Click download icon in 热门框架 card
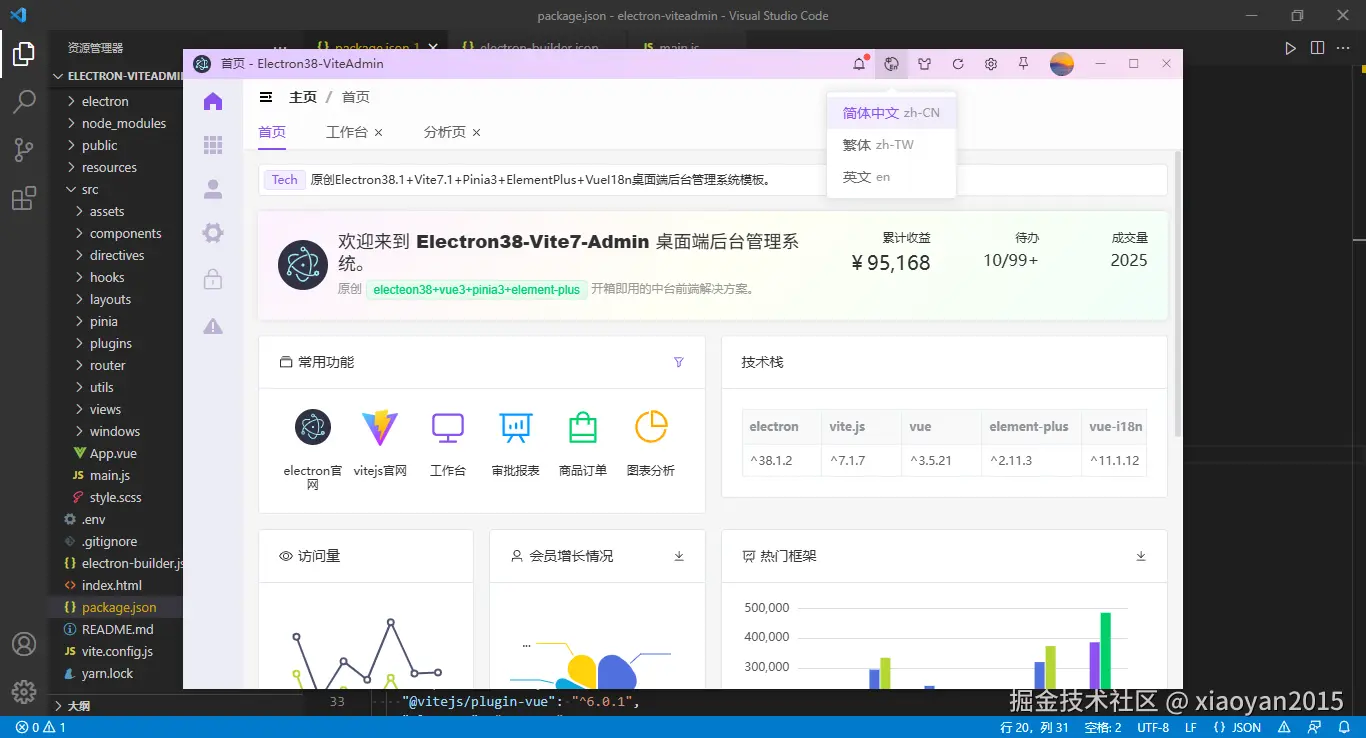This screenshot has height=738, width=1366. click(1141, 556)
